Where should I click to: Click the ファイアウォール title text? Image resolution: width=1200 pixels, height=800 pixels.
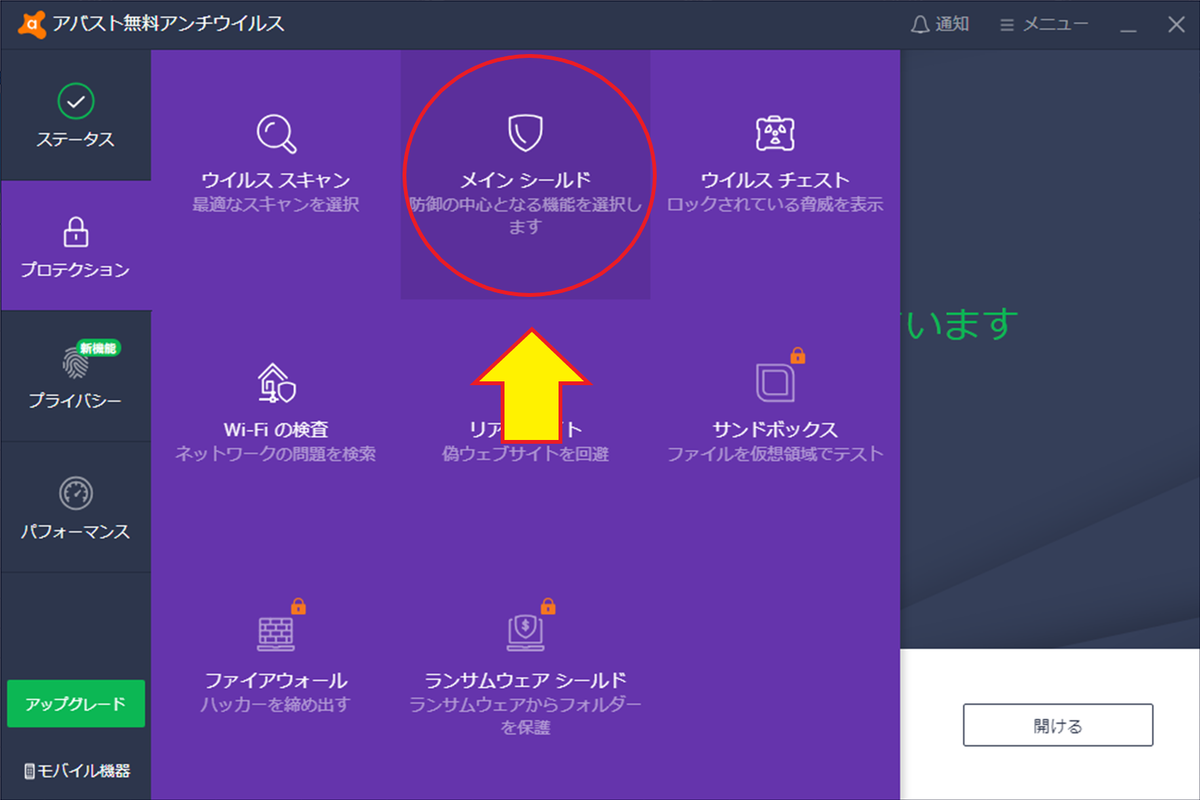(x=276, y=681)
